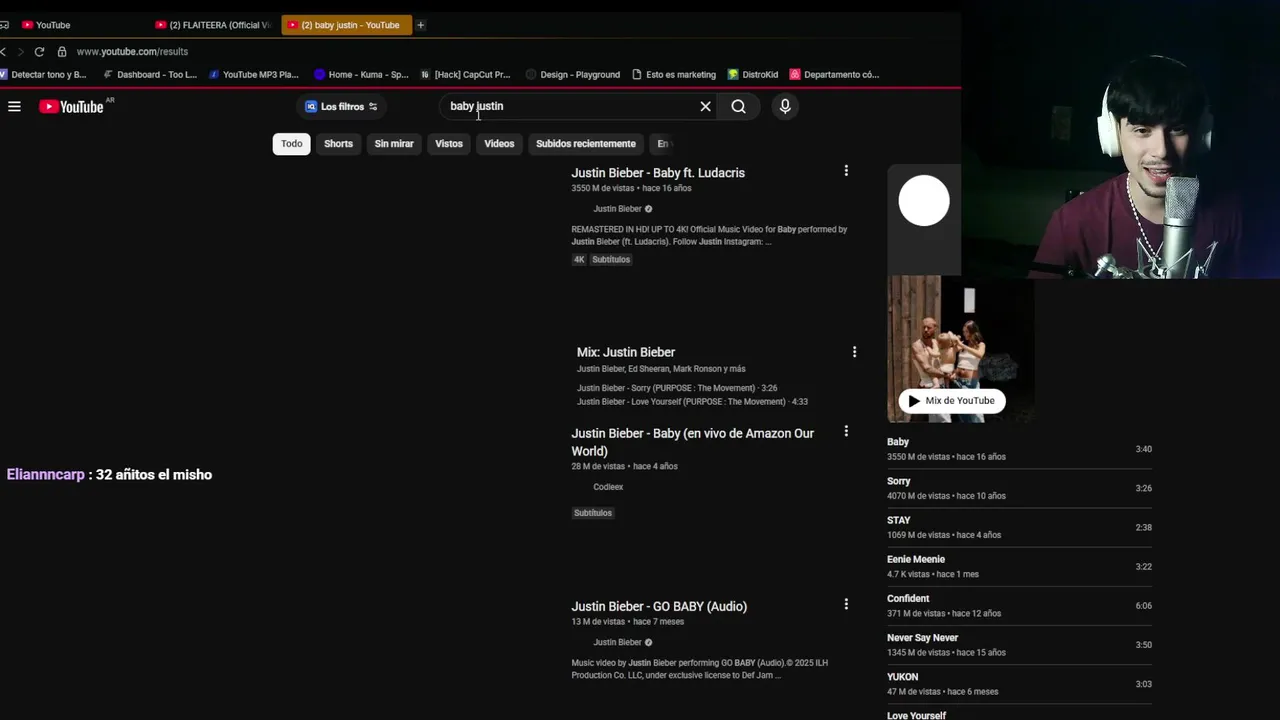Play Confident in the track list

[1019, 605]
